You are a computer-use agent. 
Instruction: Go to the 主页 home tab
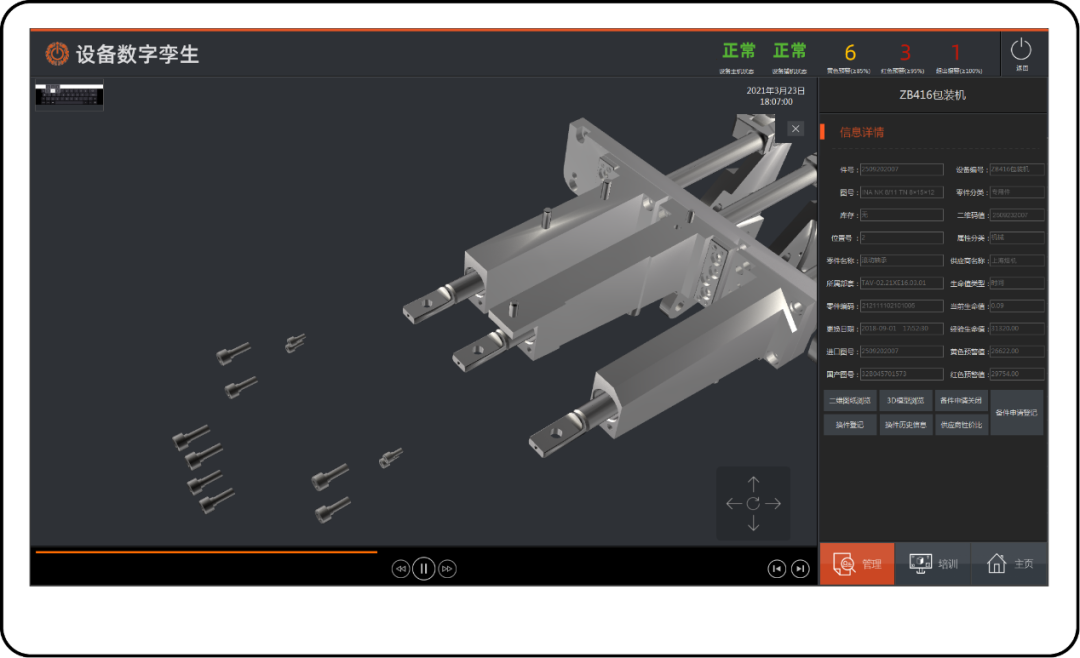tap(1010, 564)
